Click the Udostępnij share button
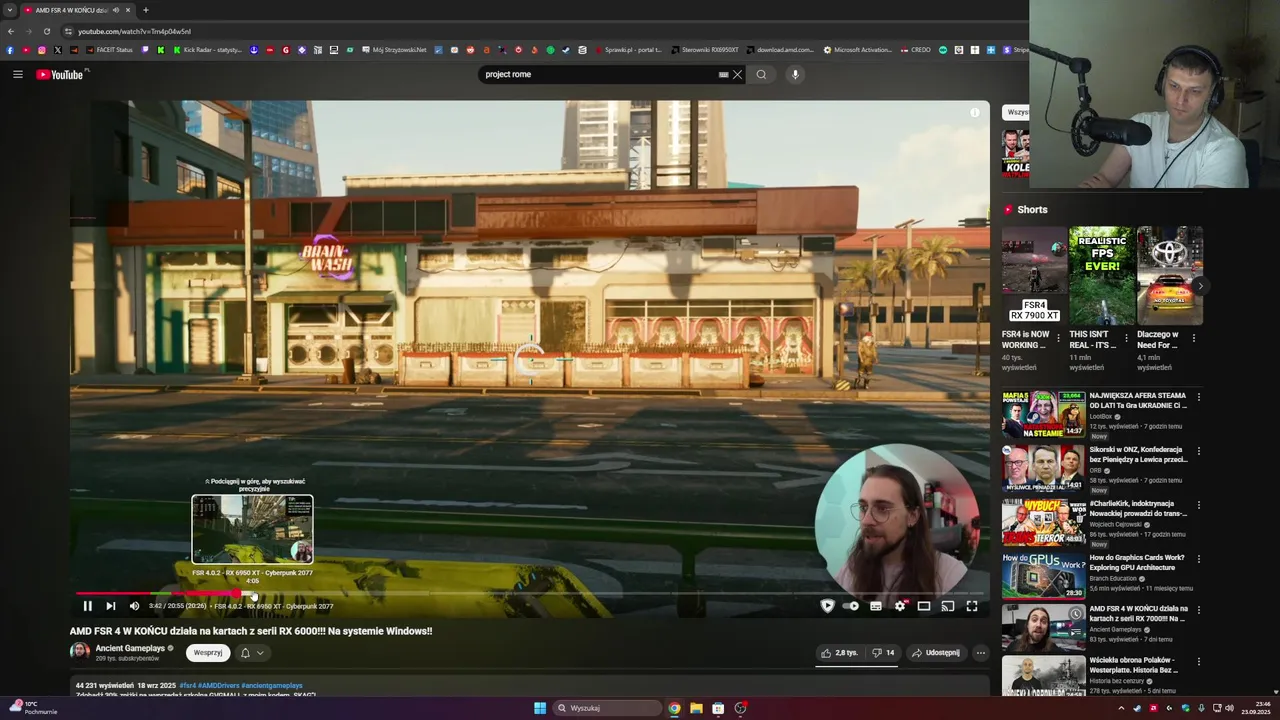Viewport: 1280px width, 720px height. coord(935,653)
